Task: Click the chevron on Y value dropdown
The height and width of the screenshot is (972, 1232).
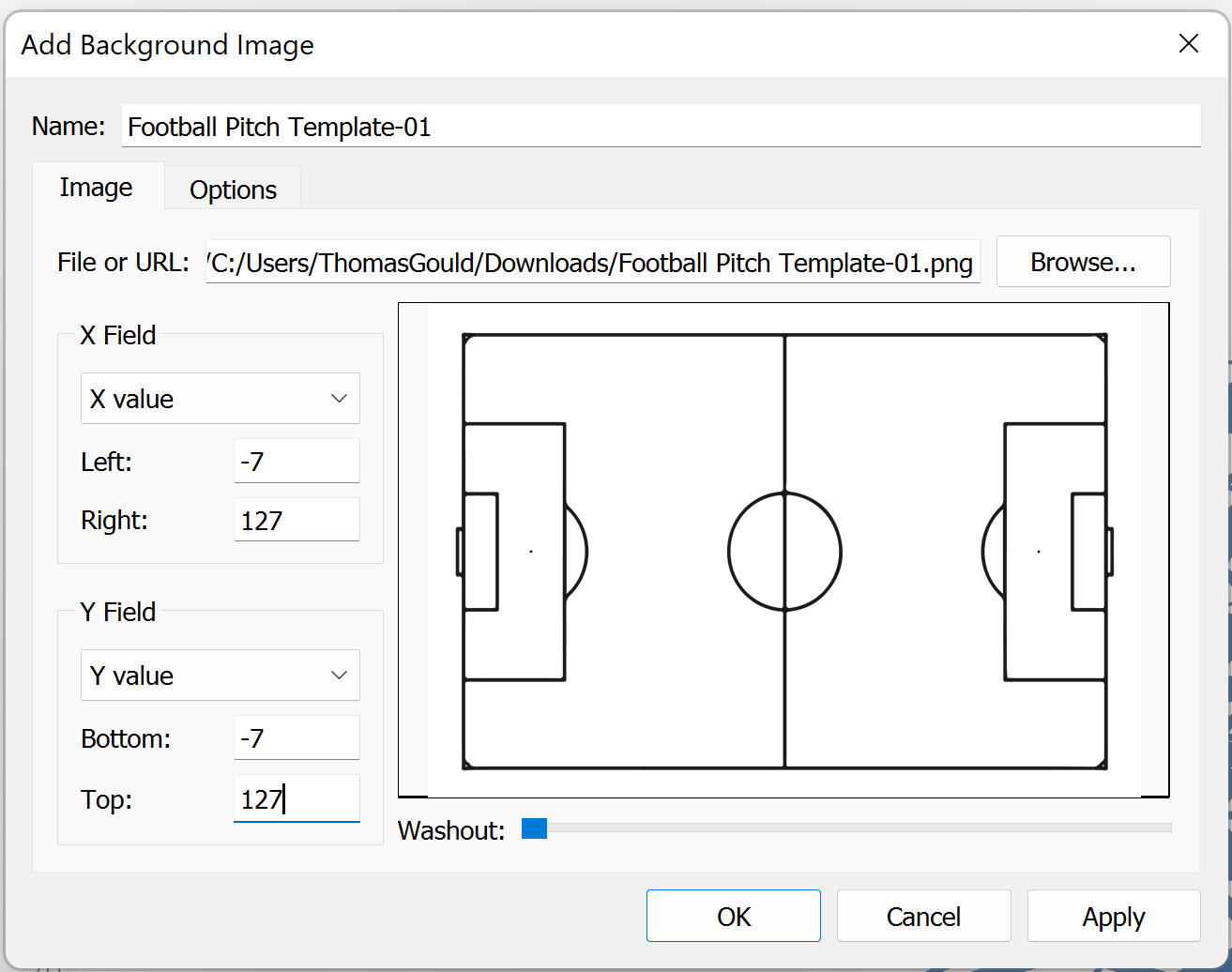Action: pyautogui.click(x=340, y=676)
